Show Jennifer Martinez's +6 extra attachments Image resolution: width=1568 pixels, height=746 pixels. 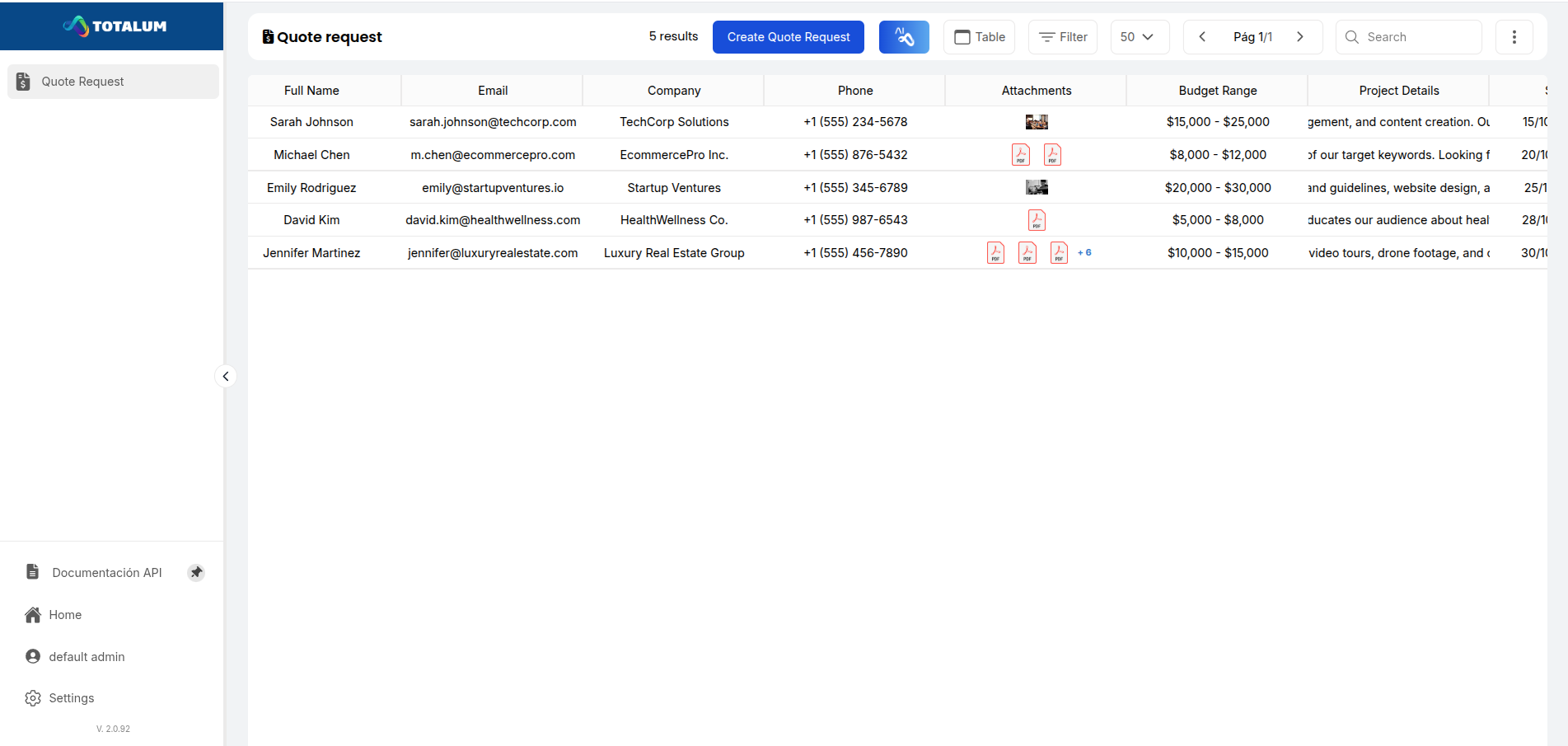tap(1084, 252)
